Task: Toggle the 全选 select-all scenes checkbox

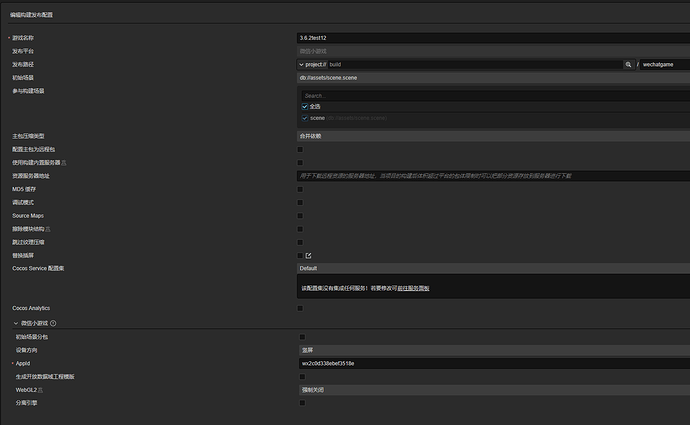Action: (305, 106)
